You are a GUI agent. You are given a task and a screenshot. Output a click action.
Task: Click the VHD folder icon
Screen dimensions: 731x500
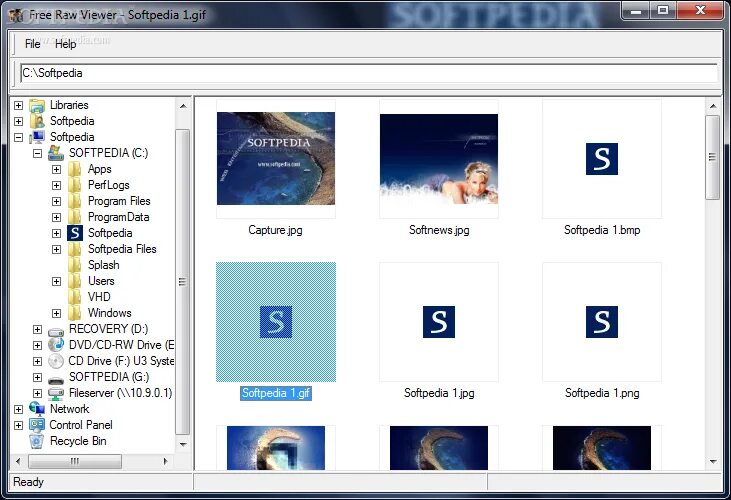click(75, 297)
